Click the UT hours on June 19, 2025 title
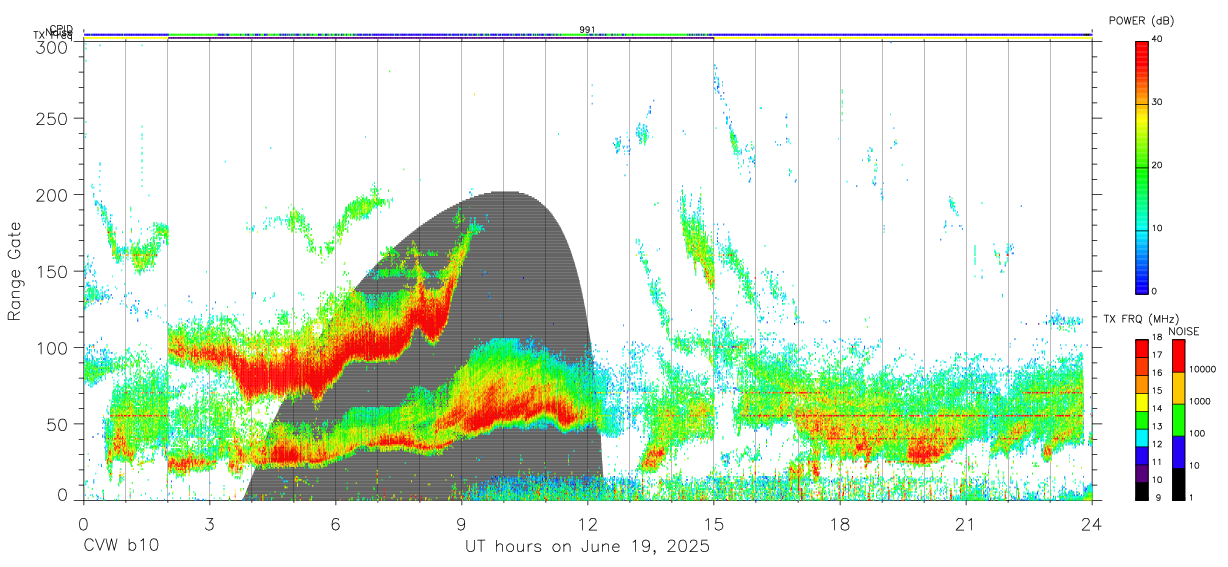The image size is (1228, 567). (x=587, y=547)
